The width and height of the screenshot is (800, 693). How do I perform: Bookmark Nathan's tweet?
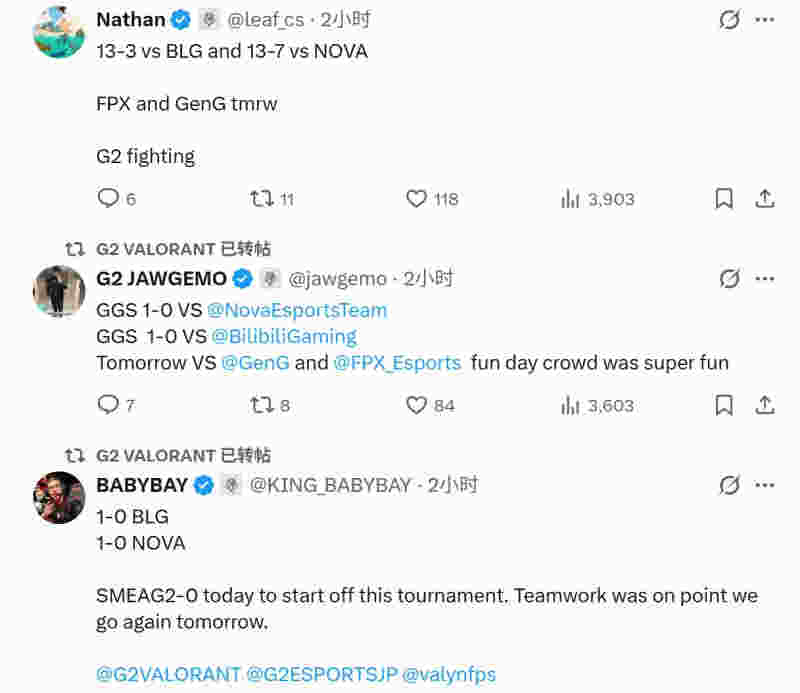point(724,199)
